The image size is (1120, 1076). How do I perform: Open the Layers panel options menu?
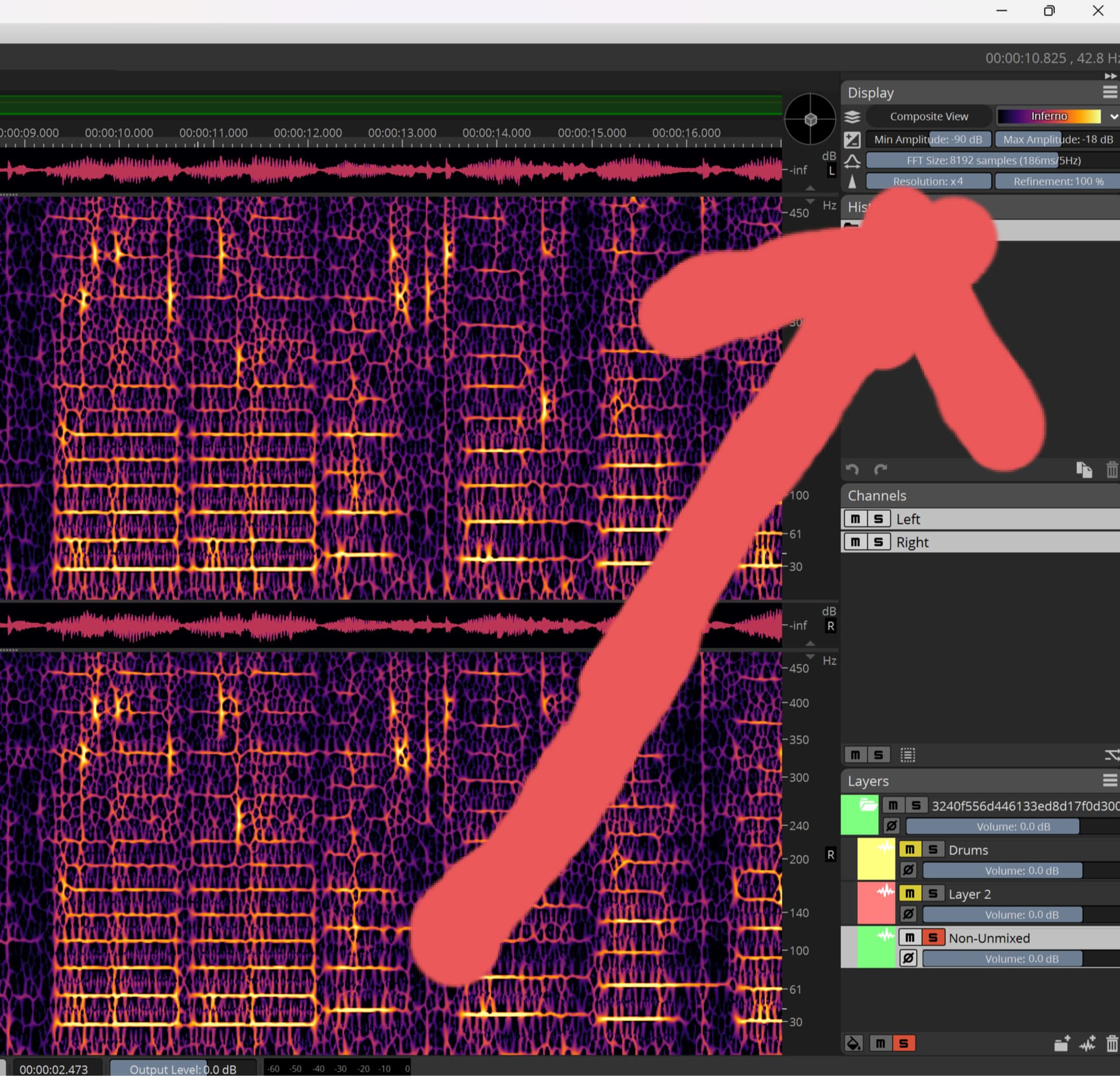(x=1109, y=780)
